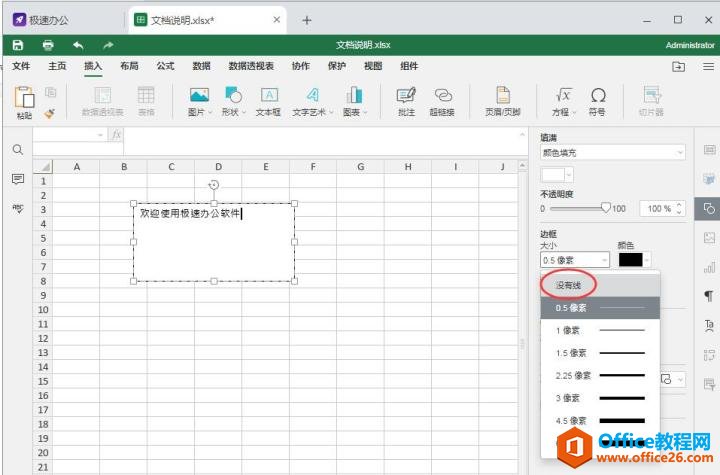Insert an equation (方程)
The image size is (720, 475).
point(563,102)
